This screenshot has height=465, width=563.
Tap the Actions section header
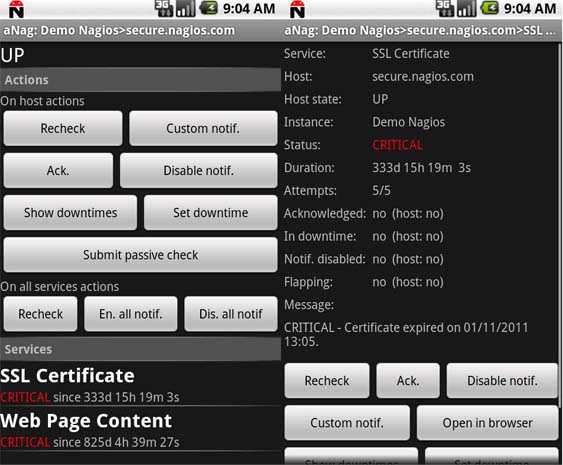coord(140,80)
